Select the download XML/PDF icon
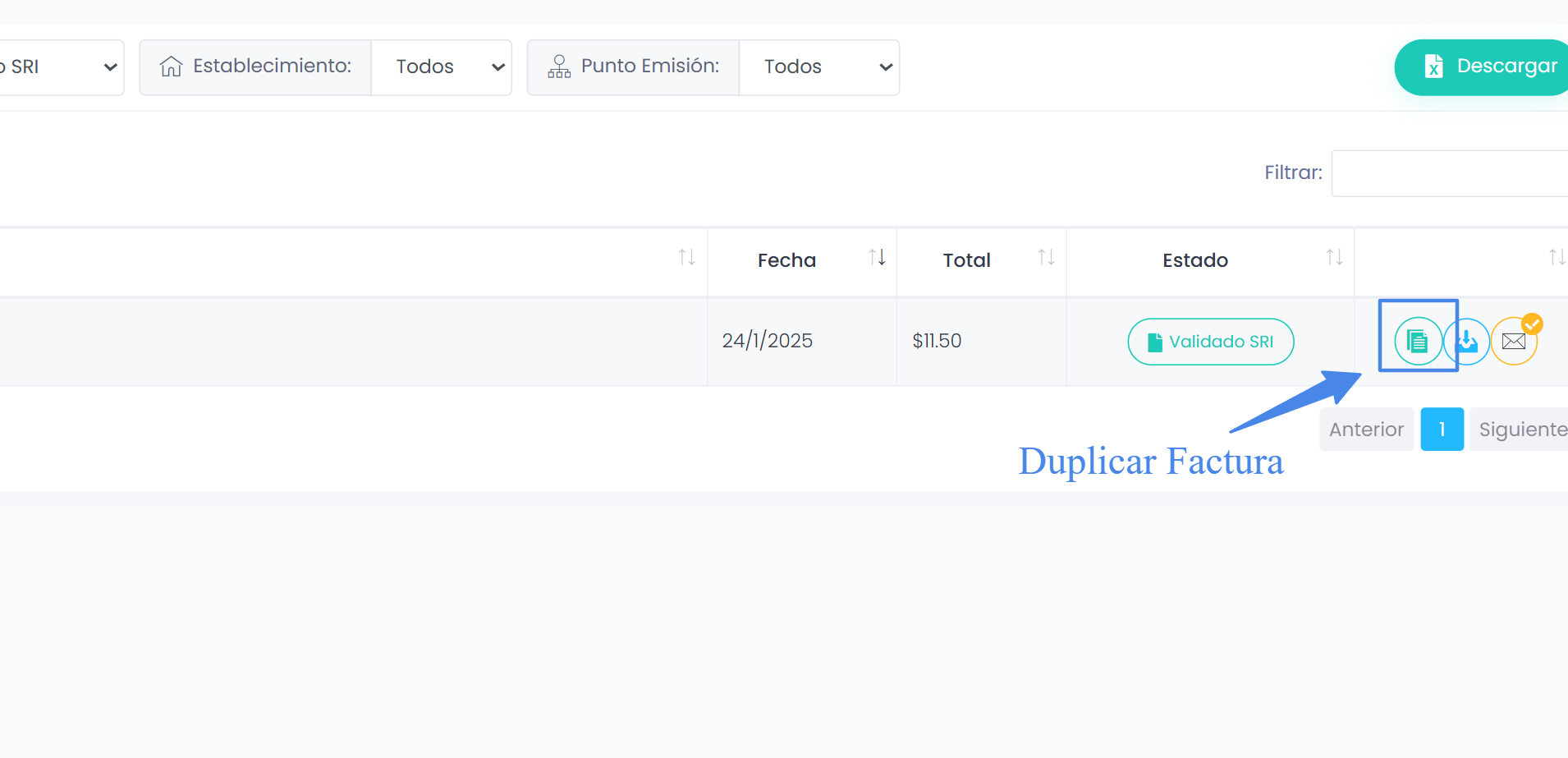 [x=1466, y=342]
